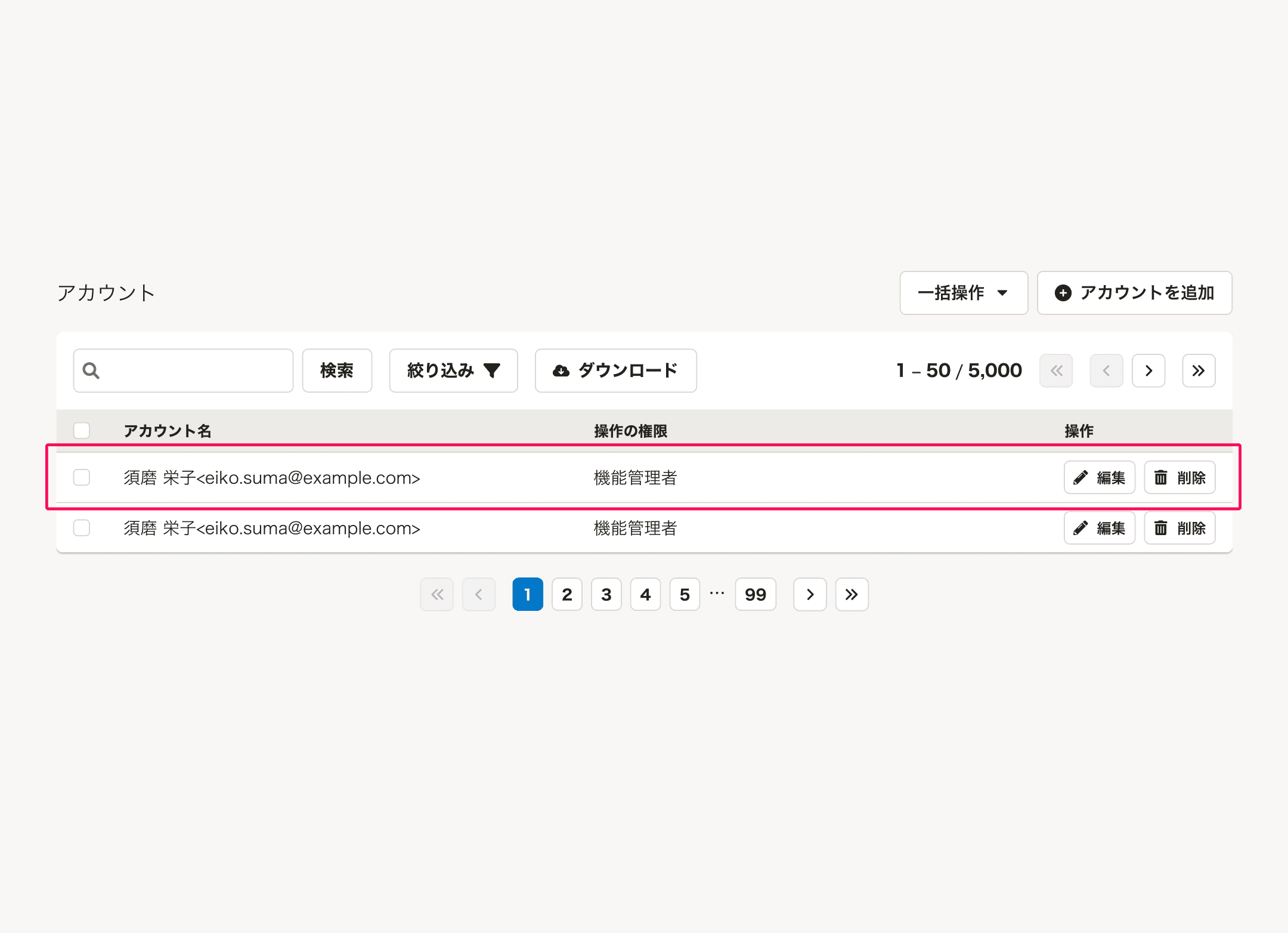
Task: Expand the filter options via the 絞り込み control
Action: pos(453,370)
